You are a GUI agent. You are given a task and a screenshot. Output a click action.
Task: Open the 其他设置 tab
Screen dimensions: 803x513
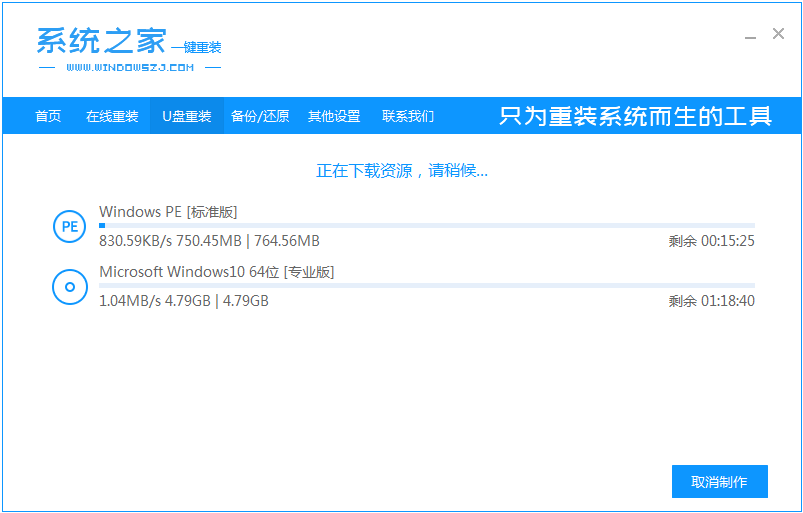point(334,116)
